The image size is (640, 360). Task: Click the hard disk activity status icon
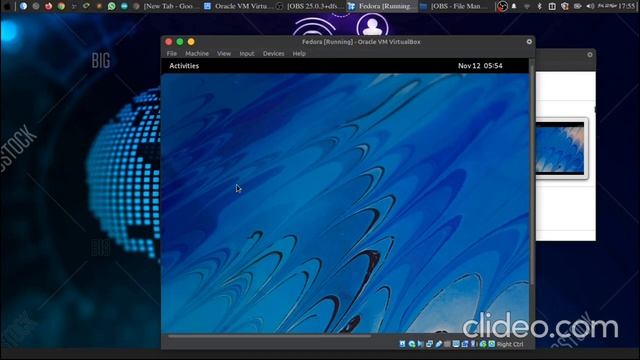tap(402, 344)
